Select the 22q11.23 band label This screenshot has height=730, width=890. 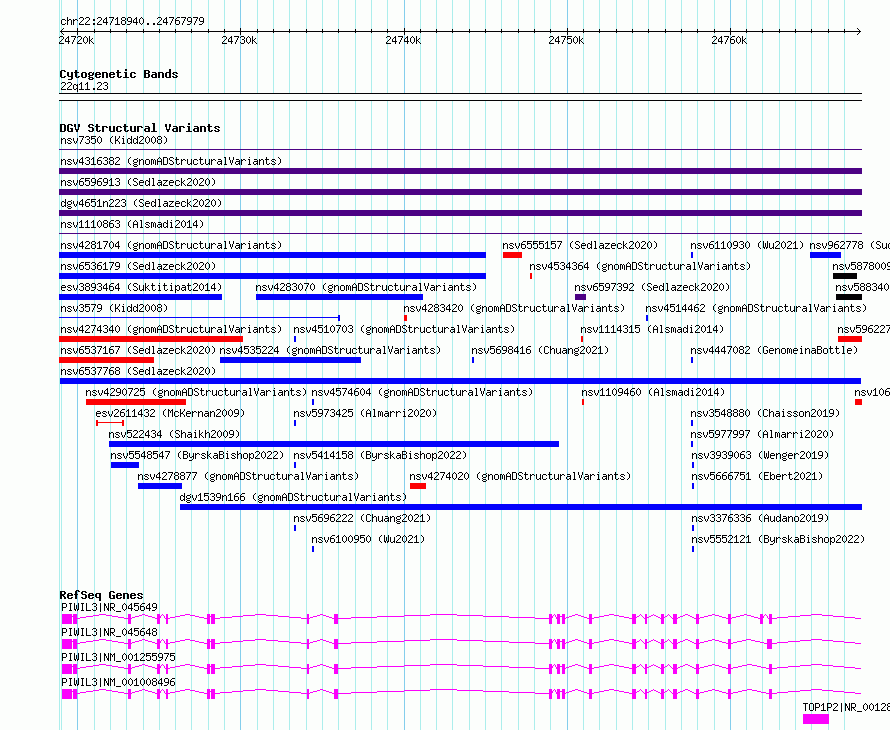tap(84, 86)
